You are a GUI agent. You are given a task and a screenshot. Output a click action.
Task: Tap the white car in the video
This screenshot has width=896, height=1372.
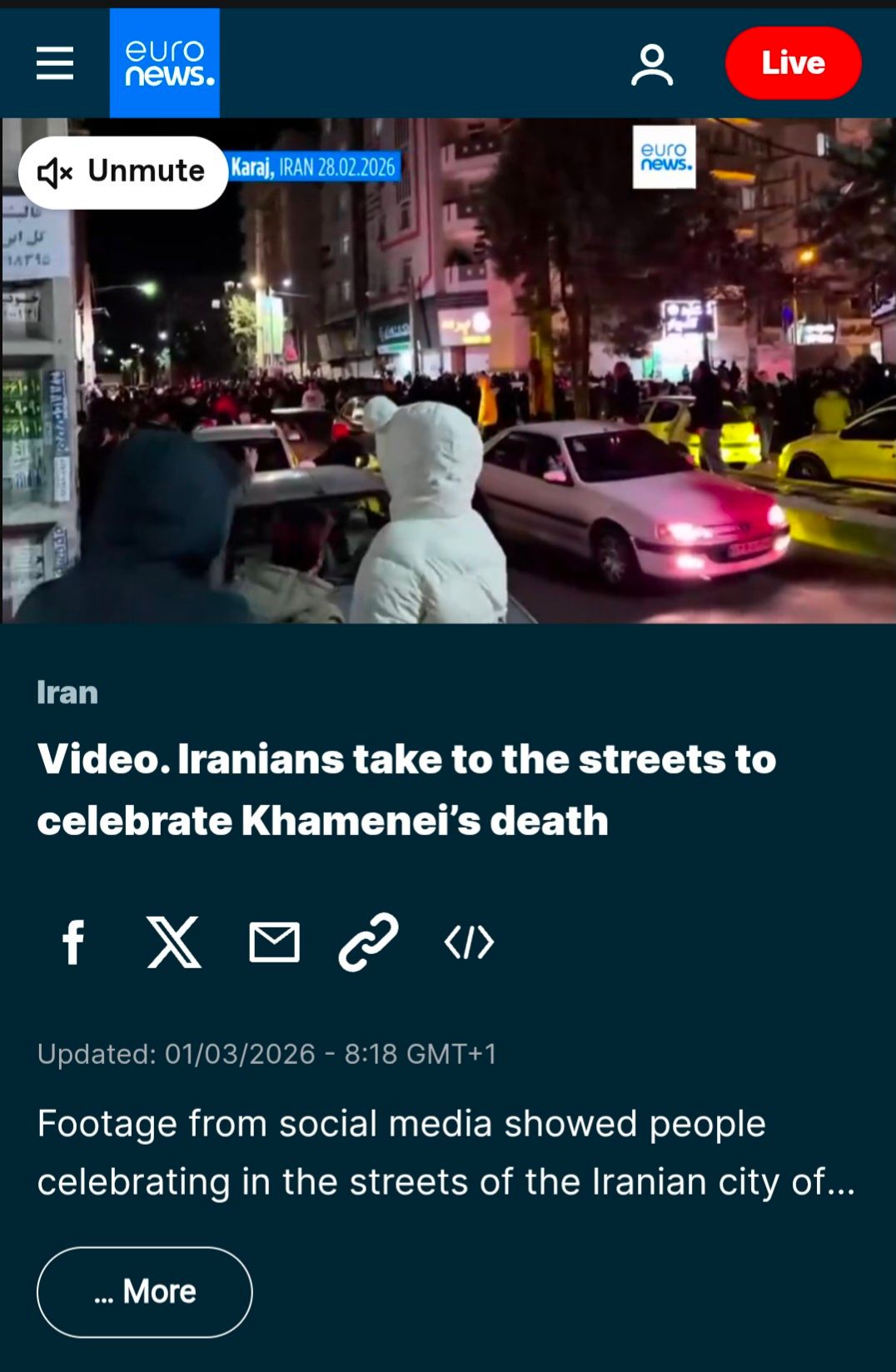(x=633, y=500)
